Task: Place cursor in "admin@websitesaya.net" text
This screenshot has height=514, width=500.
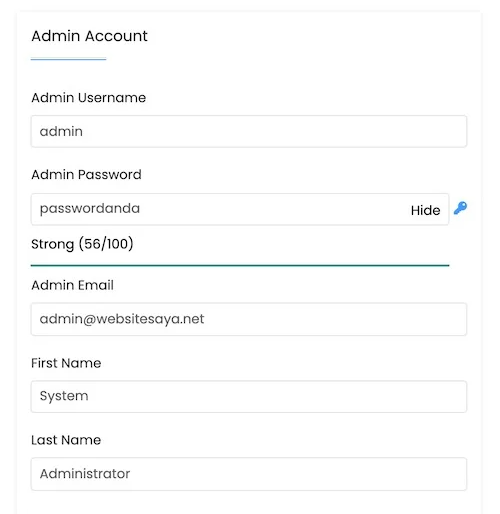Action: tap(122, 319)
